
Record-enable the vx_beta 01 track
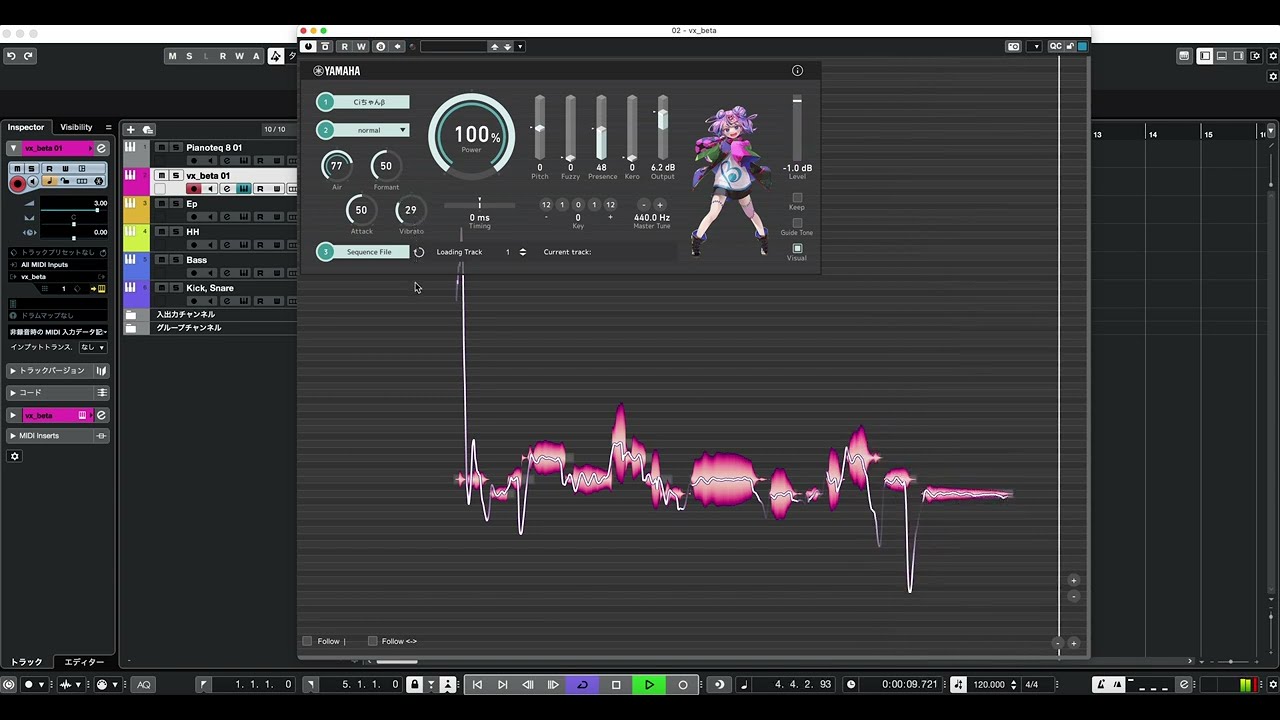pyautogui.click(x=194, y=189)
